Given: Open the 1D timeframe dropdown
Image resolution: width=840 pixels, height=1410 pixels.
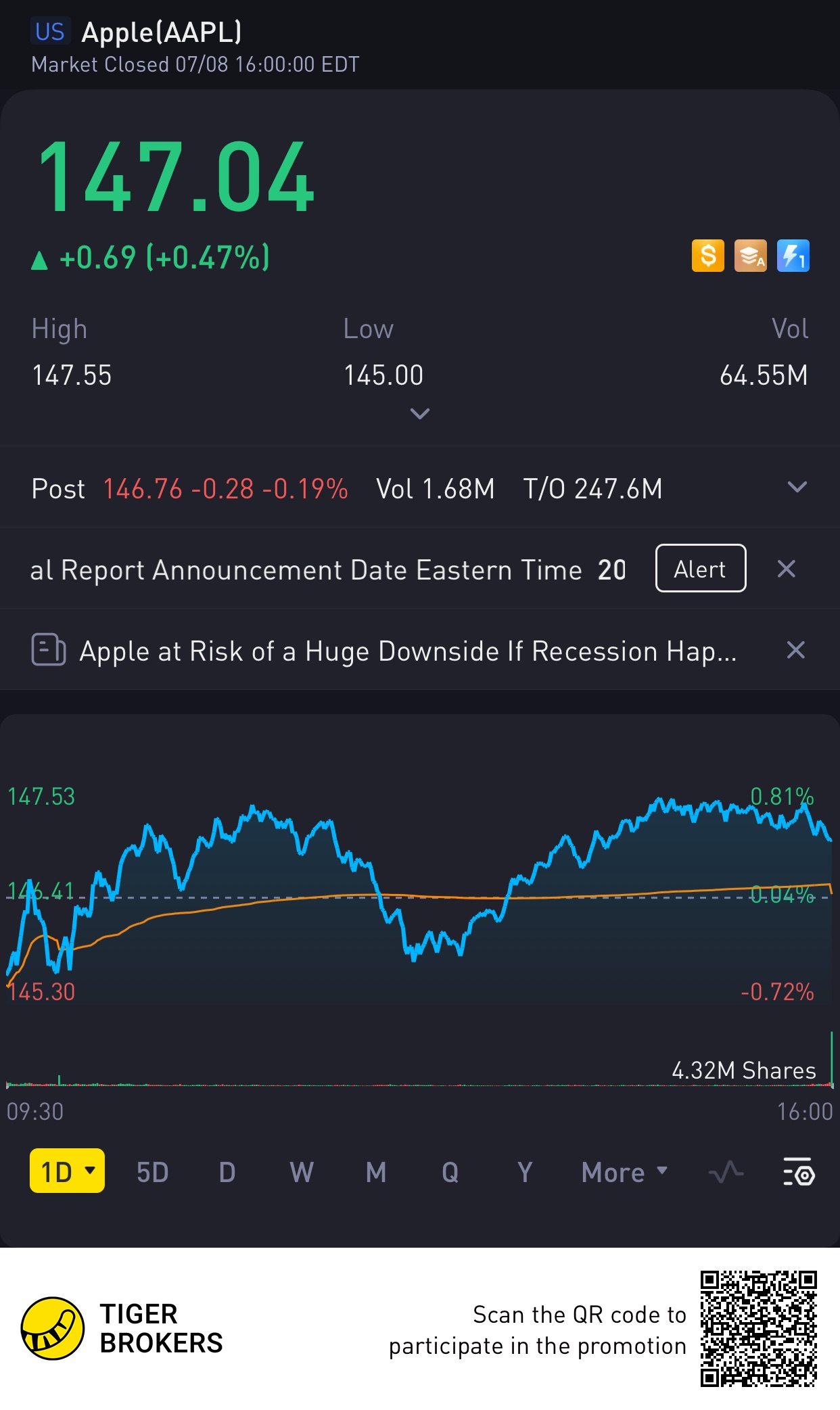Looking at the screenshot, I should click(x=67, y=1171).
